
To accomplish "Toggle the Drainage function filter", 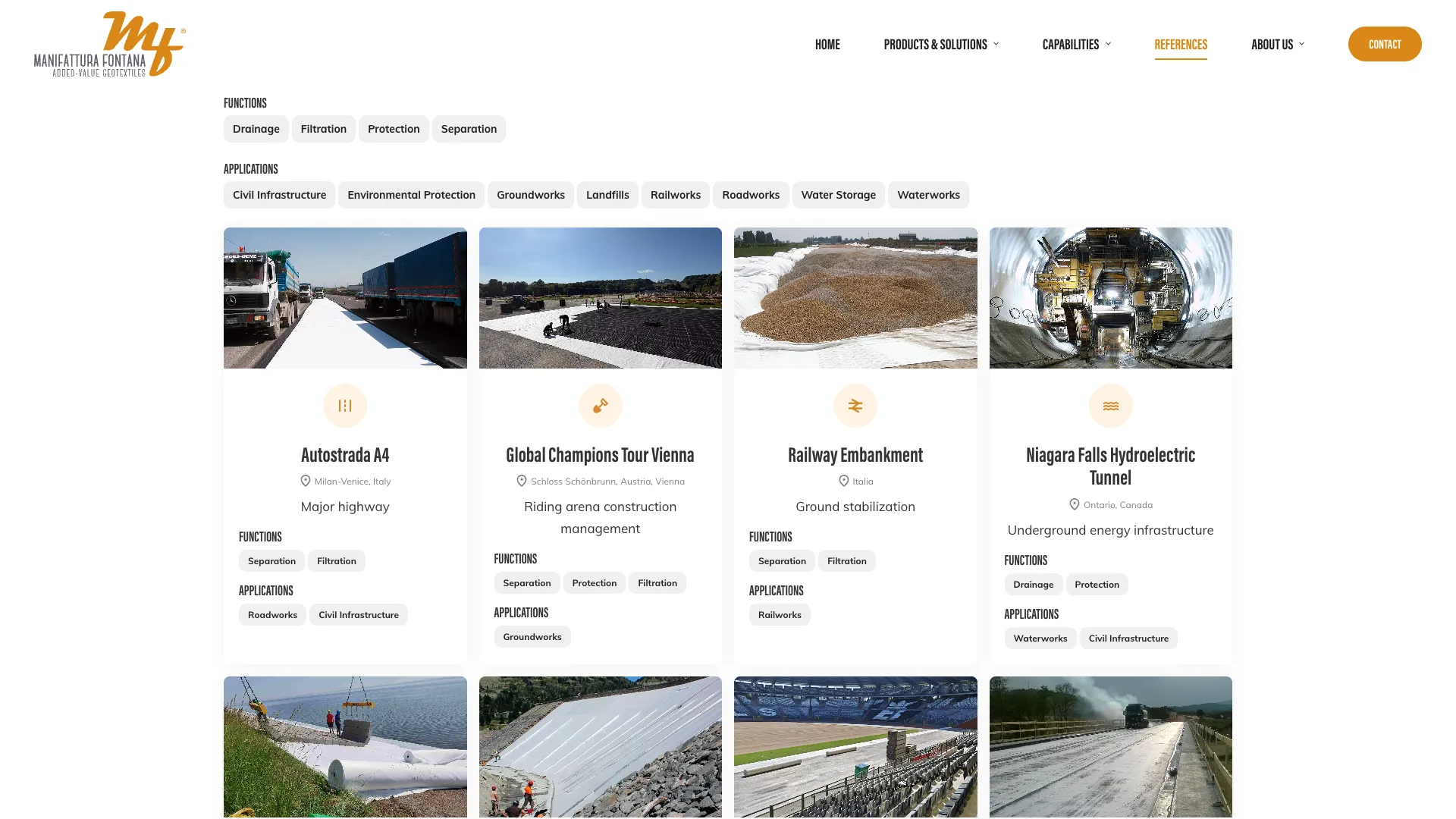I will 256,129.
